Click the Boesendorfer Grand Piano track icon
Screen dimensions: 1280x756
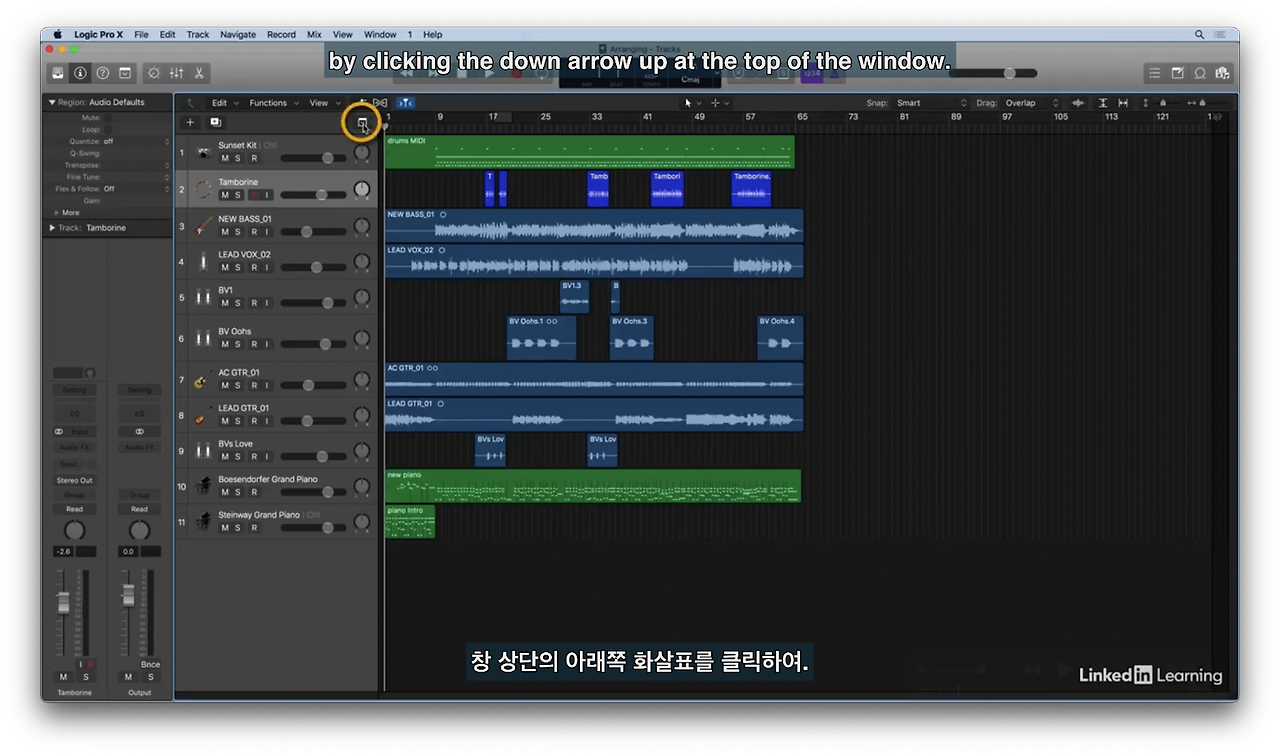pyautogui.click(x=203, y=486)
